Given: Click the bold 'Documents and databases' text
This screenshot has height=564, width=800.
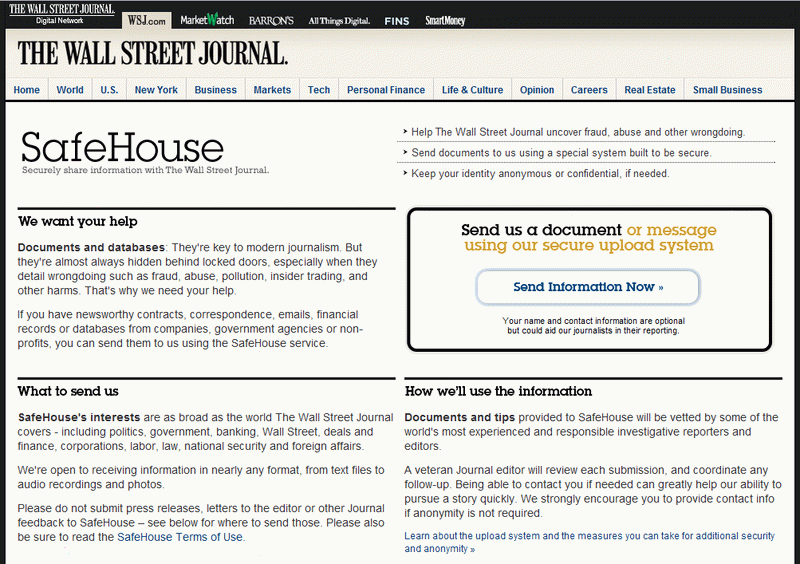Looking at the screenshot, I should [91, 248].
